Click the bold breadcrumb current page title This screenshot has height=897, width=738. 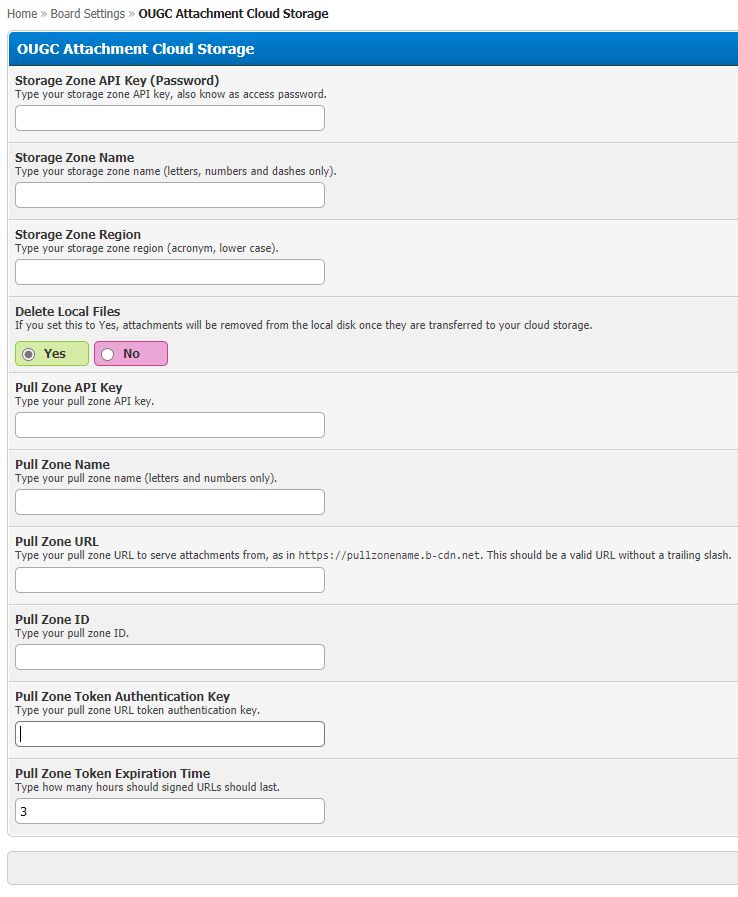click(233, 14)
